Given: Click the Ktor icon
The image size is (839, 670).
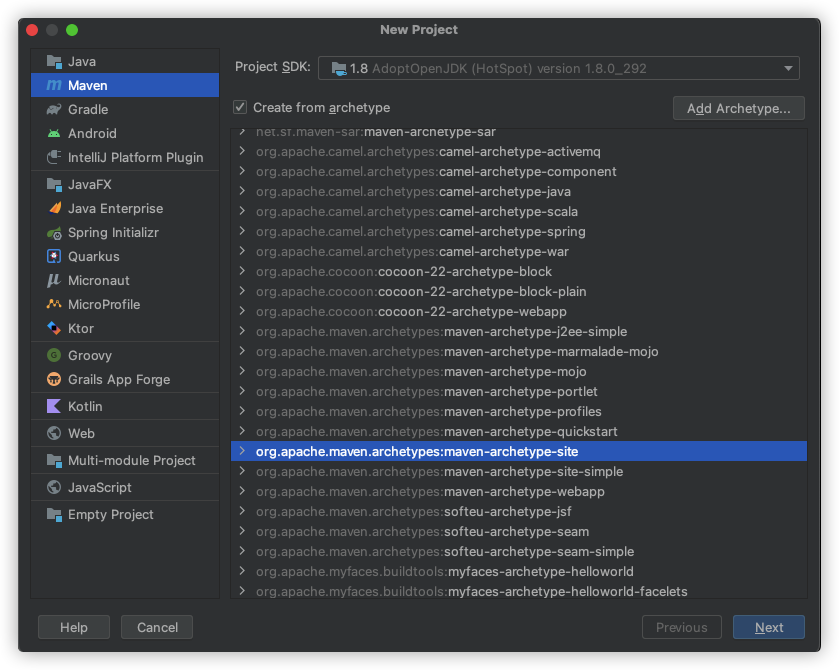Looking at the screenshot, I should point(54,328).
